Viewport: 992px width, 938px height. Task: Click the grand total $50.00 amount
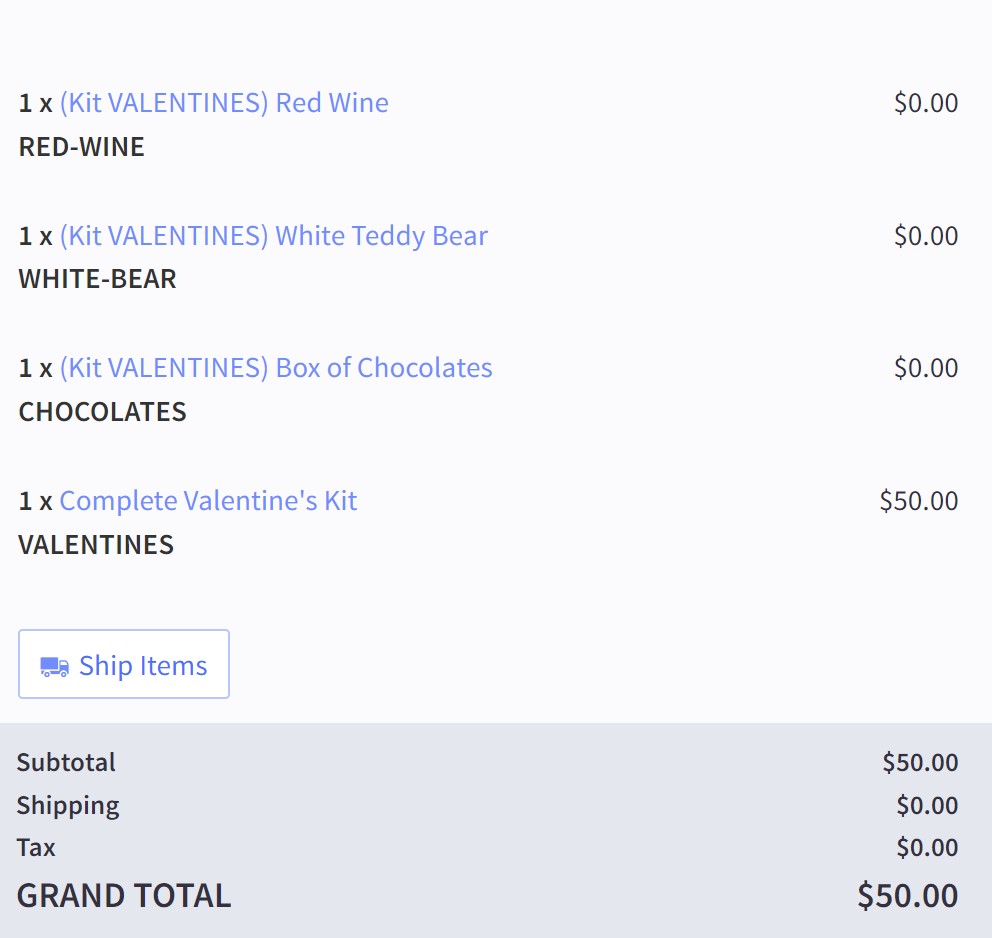[x=907, y=895]
